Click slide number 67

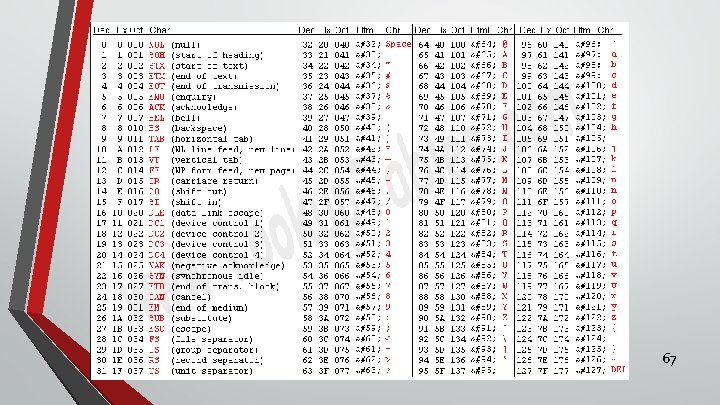(669, 359)
